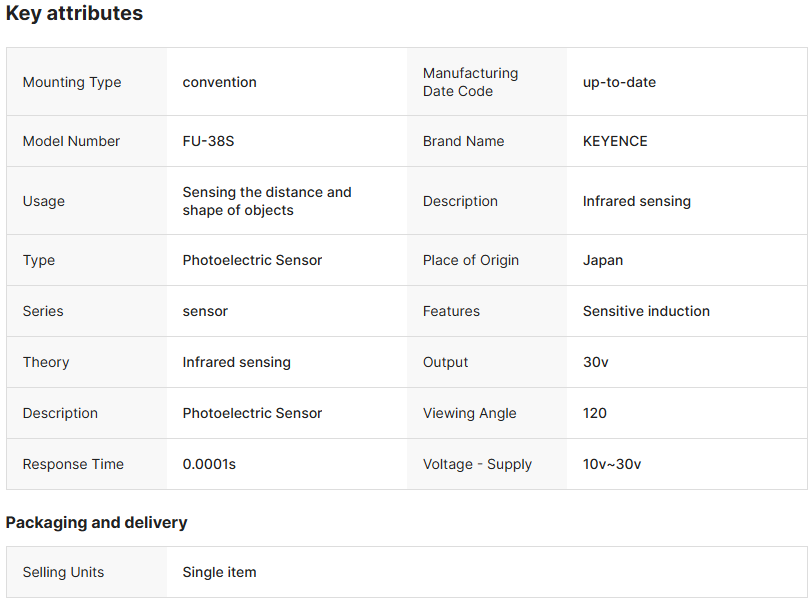Select the up-to-date value cell
This screenshot has width=808, height=598.
click(x=619, y=82)
